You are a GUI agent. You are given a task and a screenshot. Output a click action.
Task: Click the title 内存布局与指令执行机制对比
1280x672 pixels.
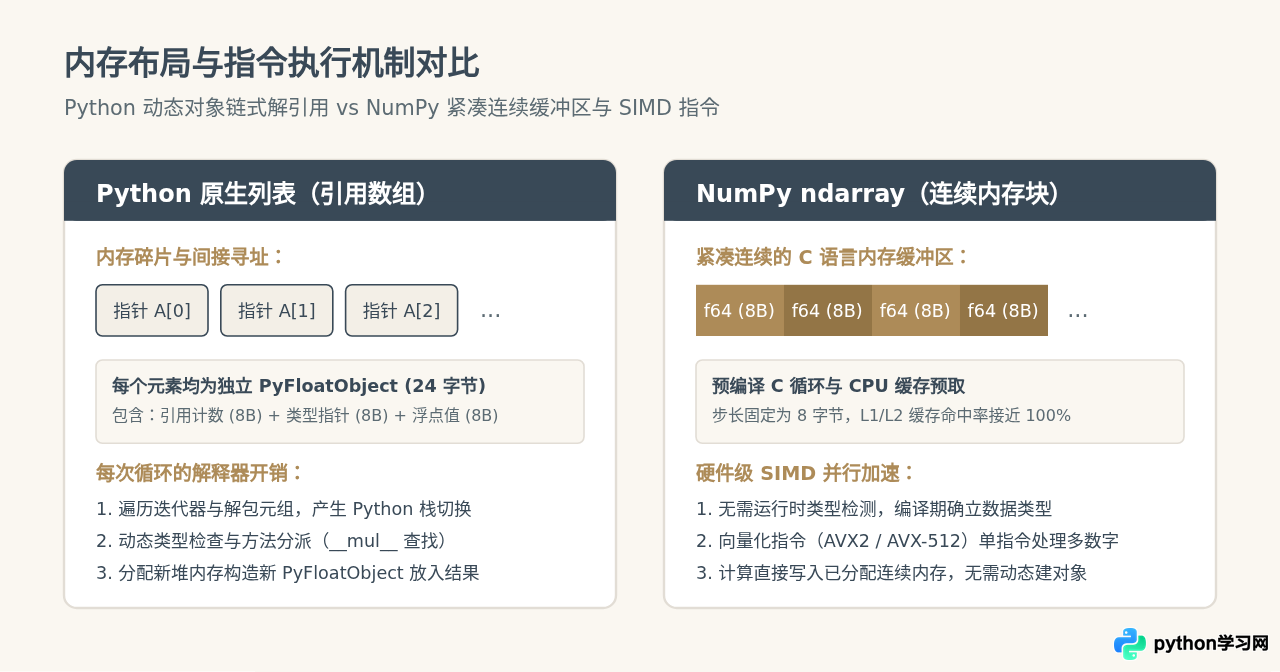[272, 63]
